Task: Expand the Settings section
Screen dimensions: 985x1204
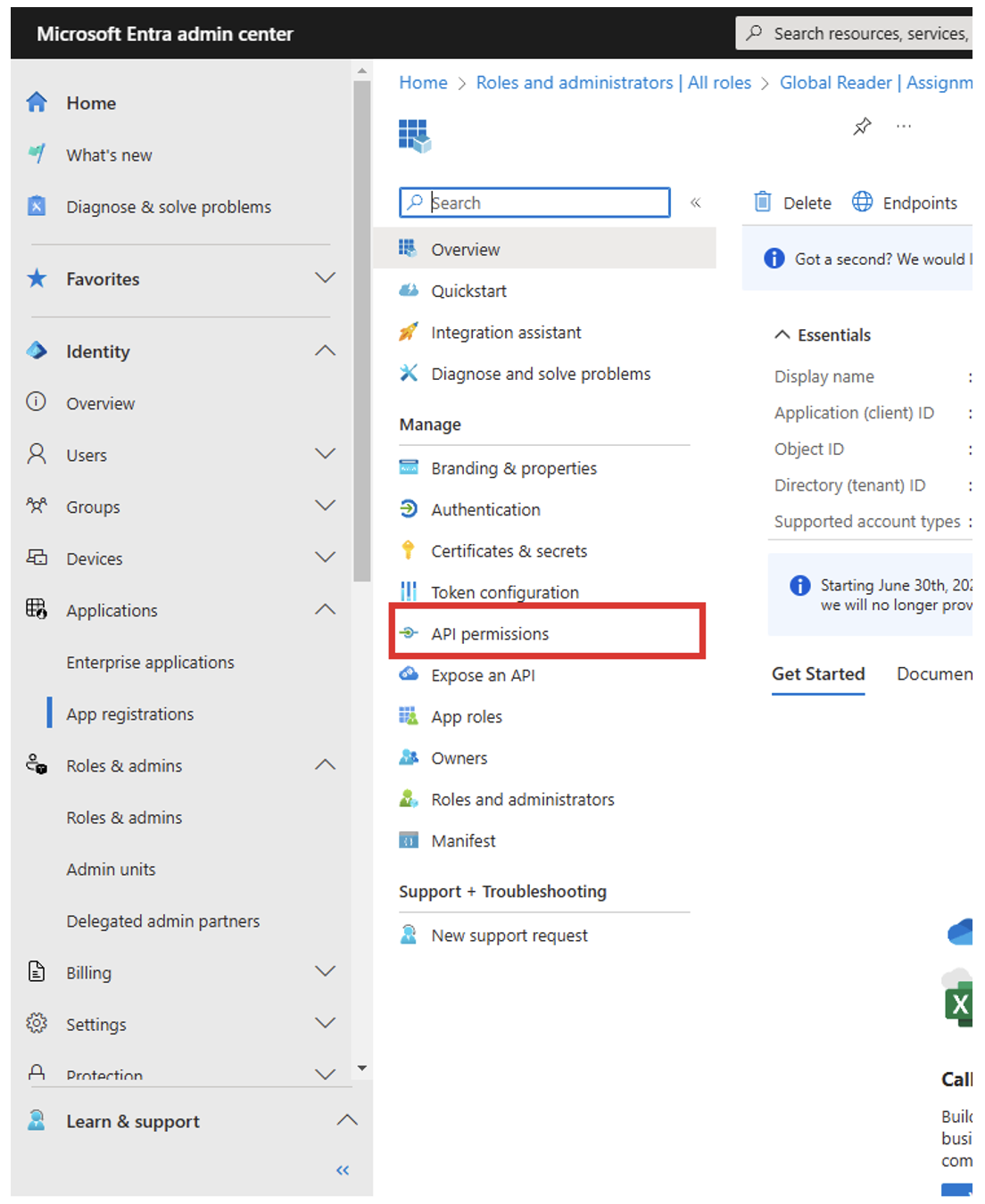Action: point(325,1023)
